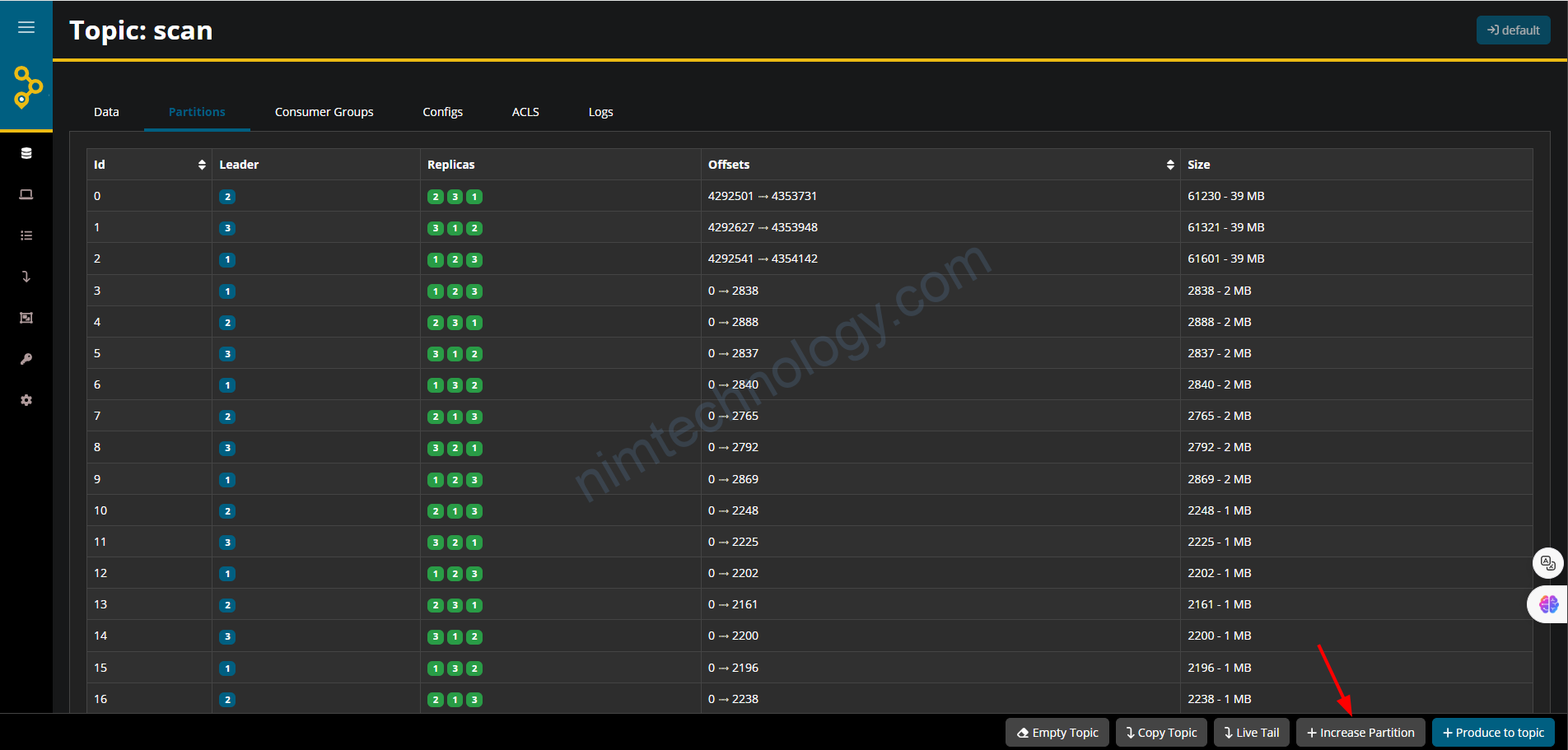Open Topics list icon in sidebar

click(26, 236)
